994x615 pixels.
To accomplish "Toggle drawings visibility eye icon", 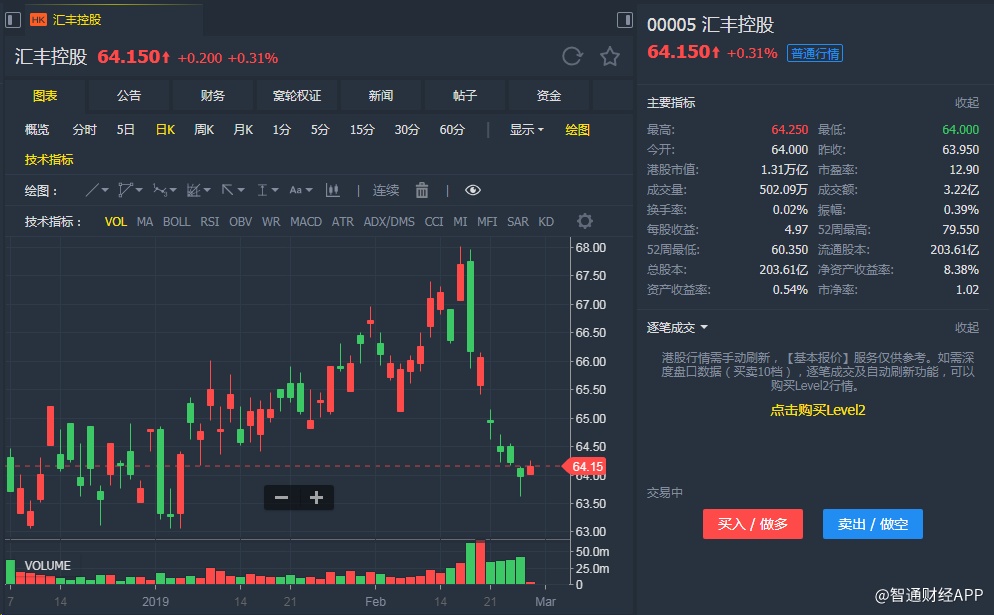I will pos(473,190).
